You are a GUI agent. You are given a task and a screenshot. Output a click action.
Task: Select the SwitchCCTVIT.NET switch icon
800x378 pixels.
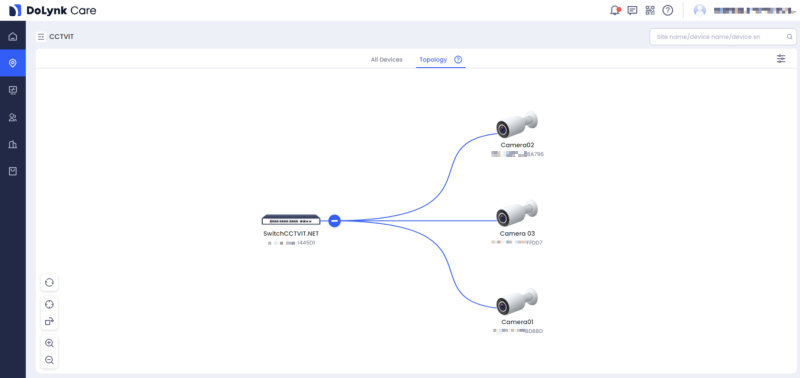[x=291, y=220]
